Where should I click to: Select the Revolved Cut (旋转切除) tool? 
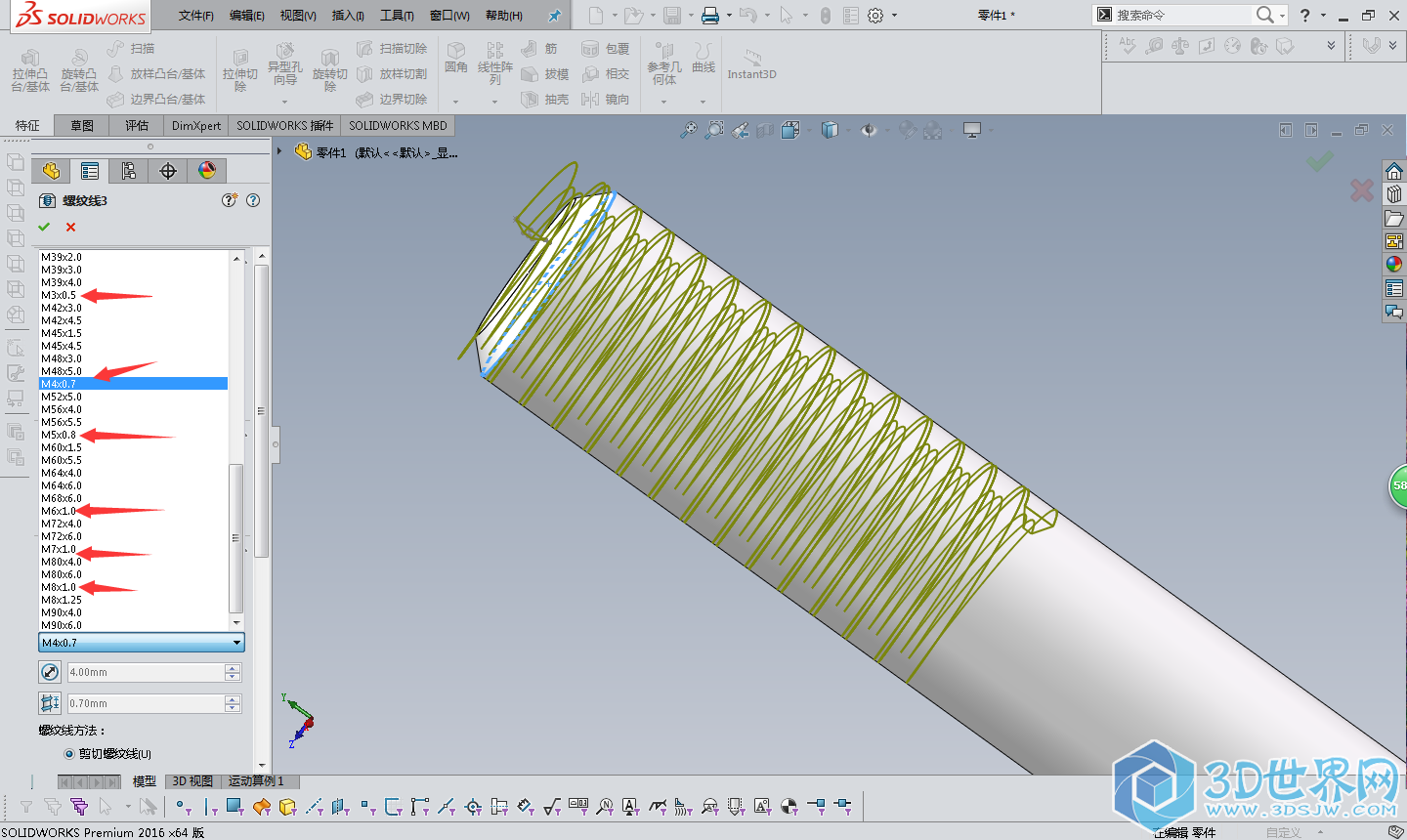coord(330,71)
